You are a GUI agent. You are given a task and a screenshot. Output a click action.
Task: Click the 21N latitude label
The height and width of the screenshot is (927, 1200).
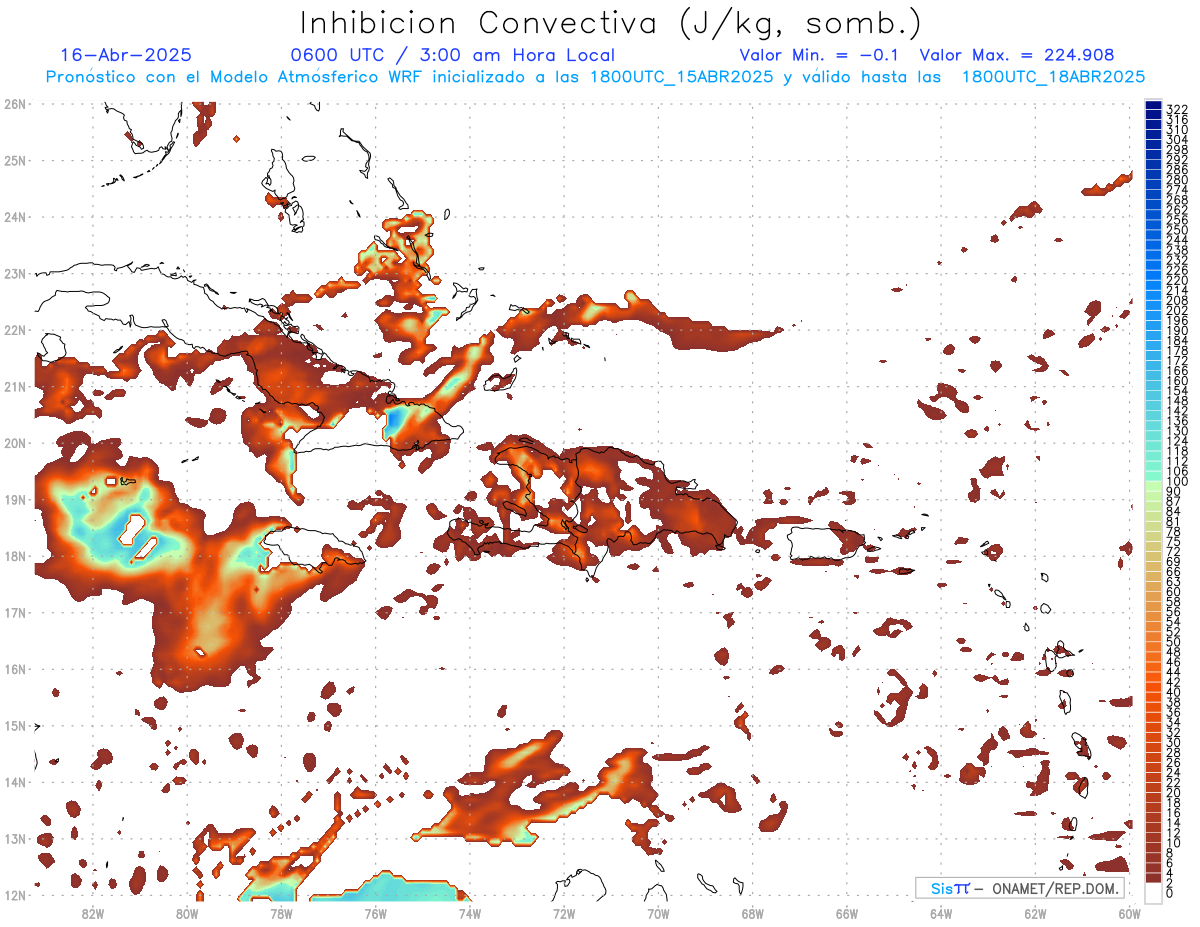coord(14,386)
